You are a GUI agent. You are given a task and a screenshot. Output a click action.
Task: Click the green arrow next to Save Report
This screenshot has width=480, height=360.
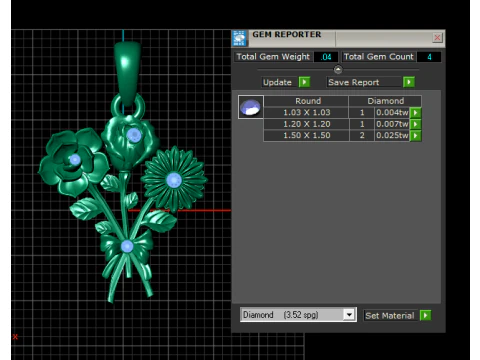(409, 82)
